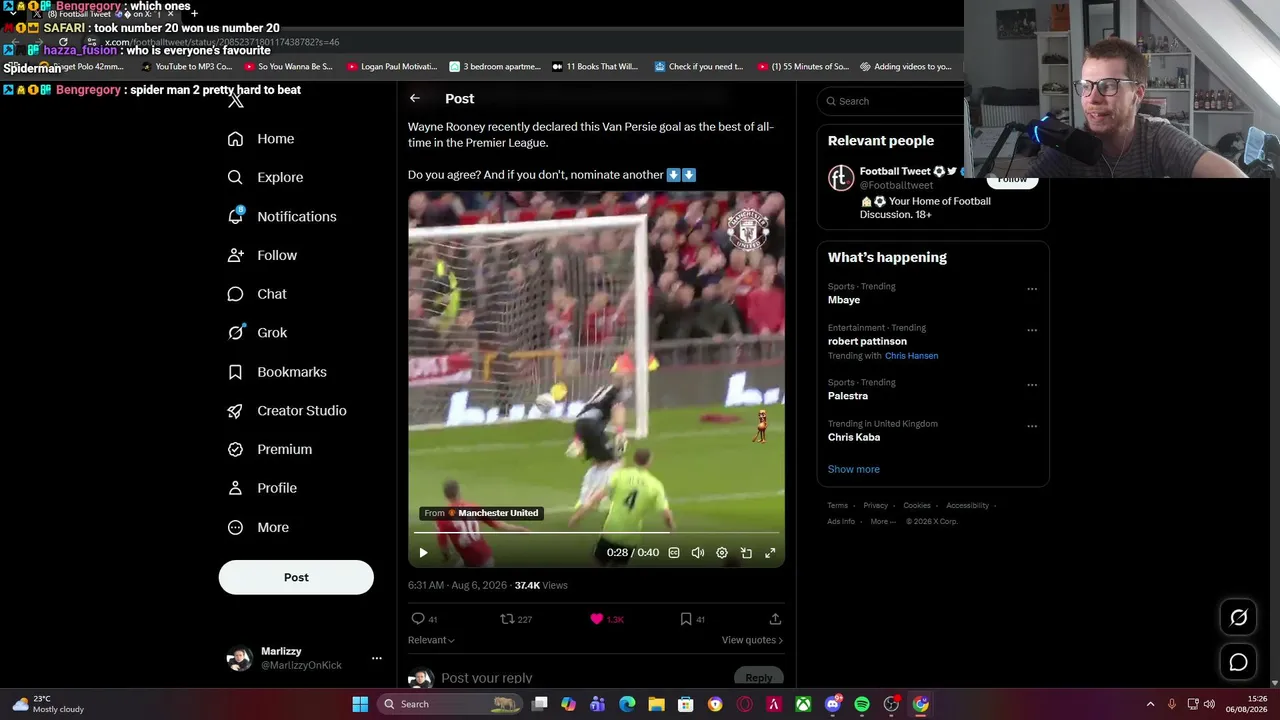
Task: Toggle picture-in-picture for the video
Action: tap(746, 553)
